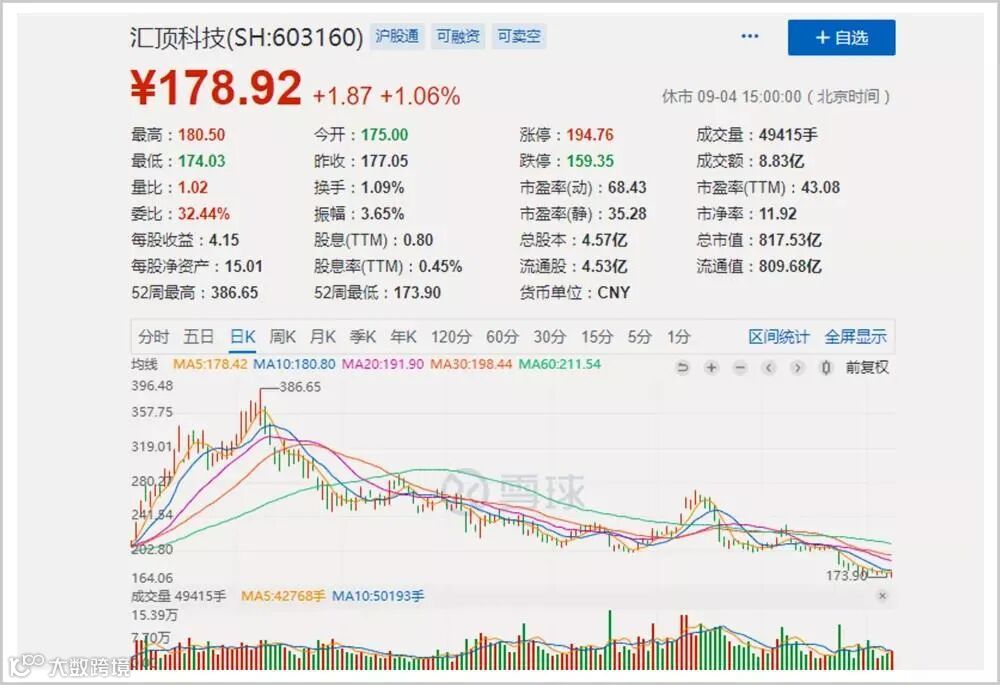Move chart left with the left chevron icon
This screenshot has height=685, width=1000.
[768, 367]
